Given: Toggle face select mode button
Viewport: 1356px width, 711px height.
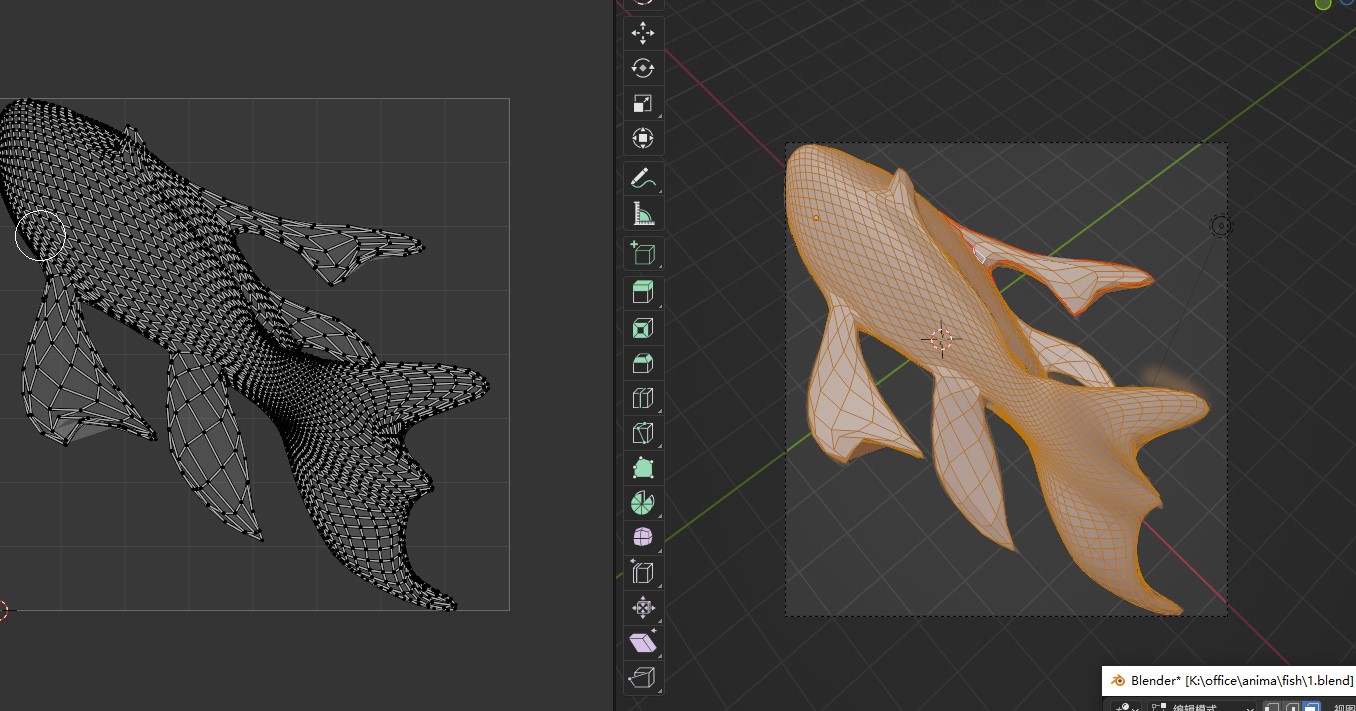Looking at the screenshot, I should point(1311,706).
